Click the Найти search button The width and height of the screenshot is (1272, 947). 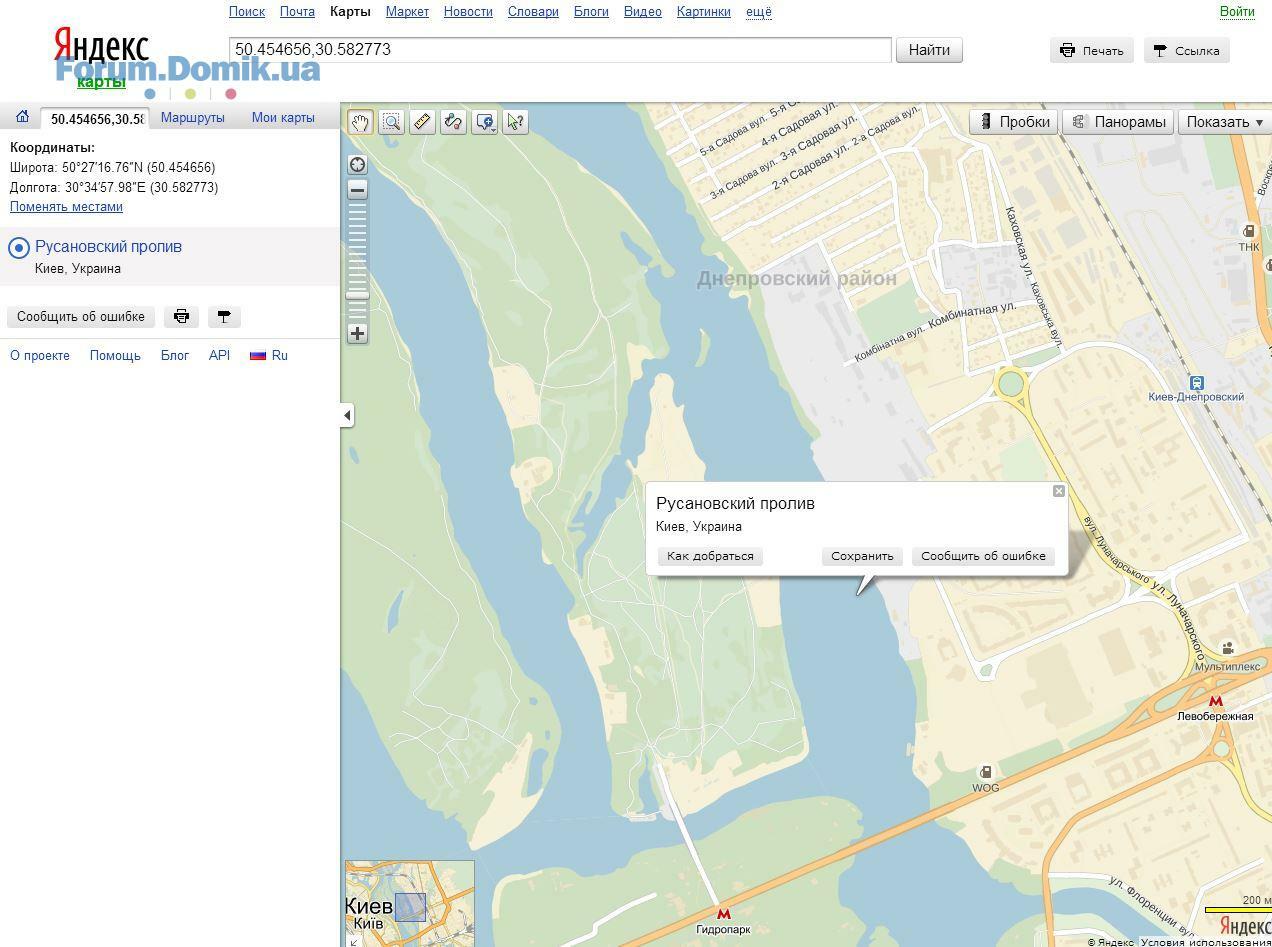pos(929,50)
